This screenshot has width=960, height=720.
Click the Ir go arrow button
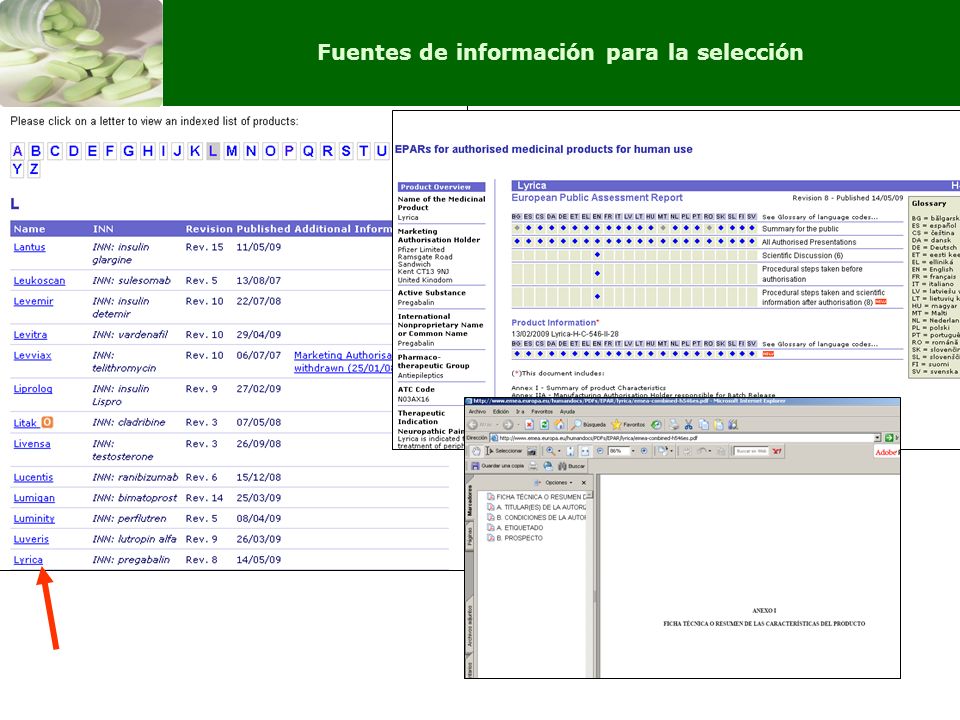point(888,438)
